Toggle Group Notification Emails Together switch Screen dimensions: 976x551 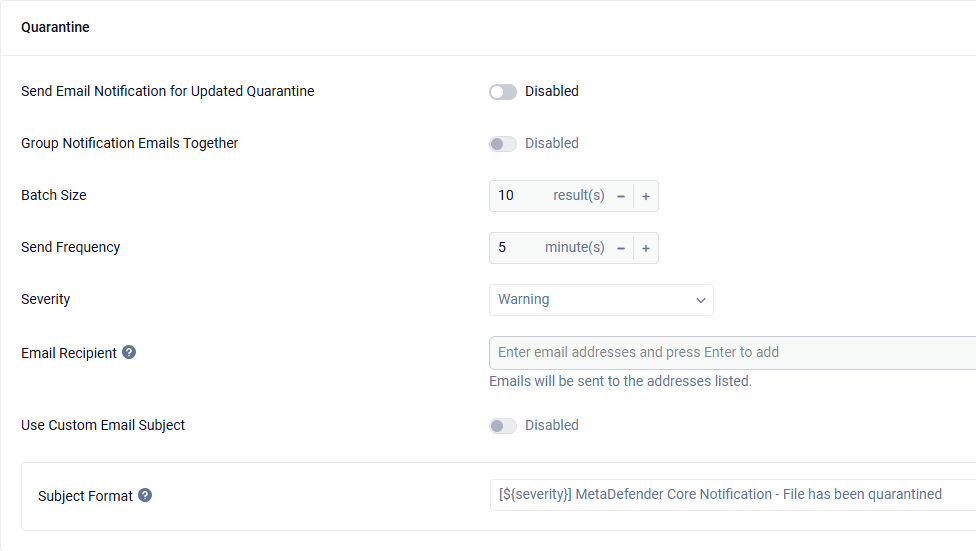pos(503,144)
